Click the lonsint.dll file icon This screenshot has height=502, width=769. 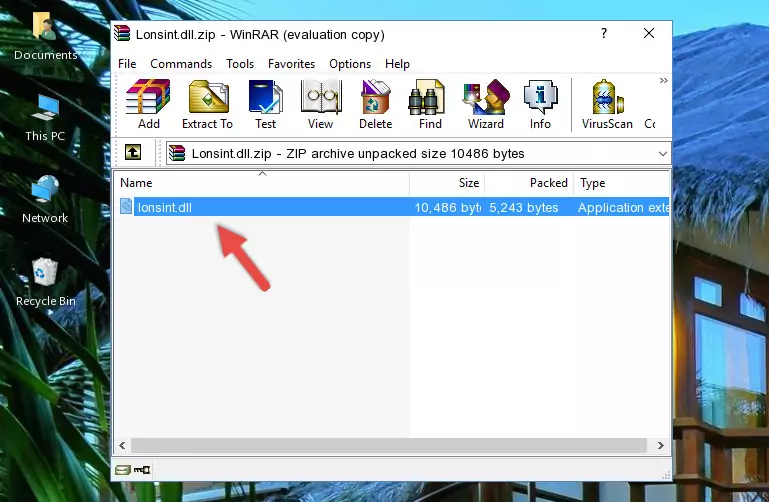(126, 206)
